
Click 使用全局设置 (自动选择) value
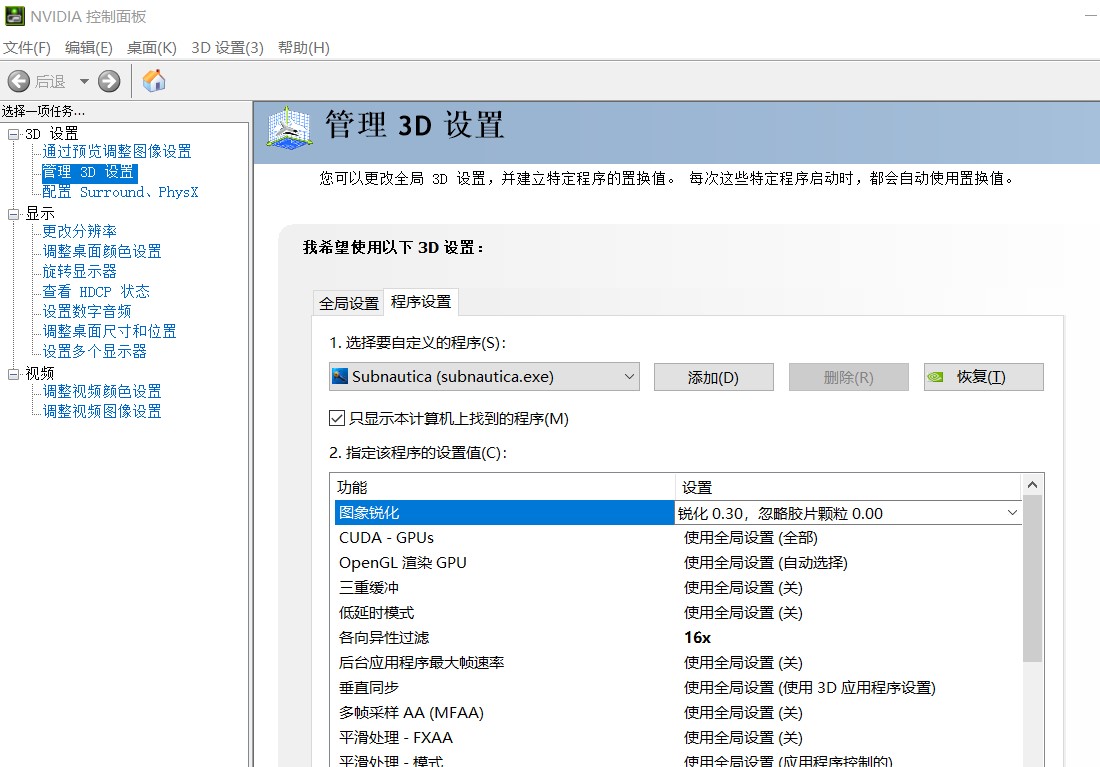point(766,563)
